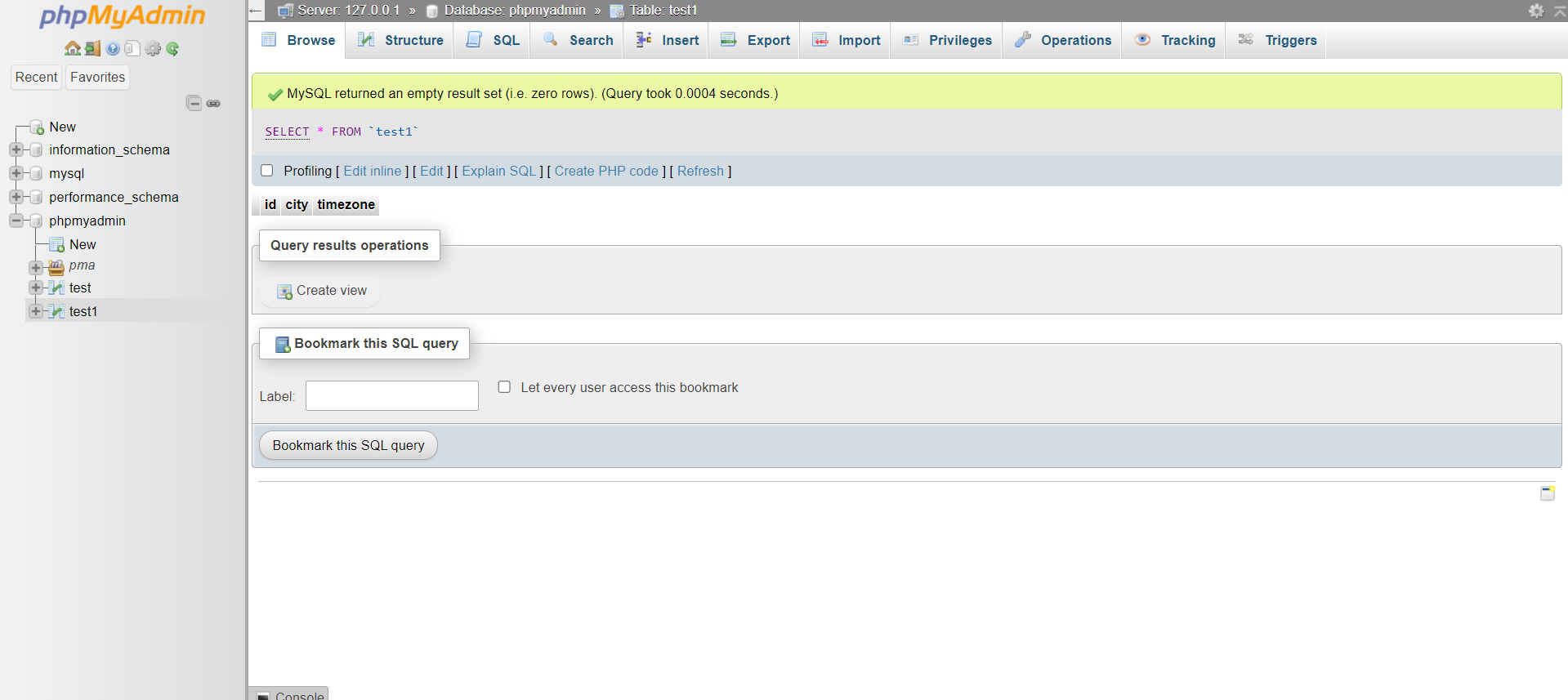Screen dimensions: 1568x700
Task: Click Explain SQL link
Action: point(498,171)
